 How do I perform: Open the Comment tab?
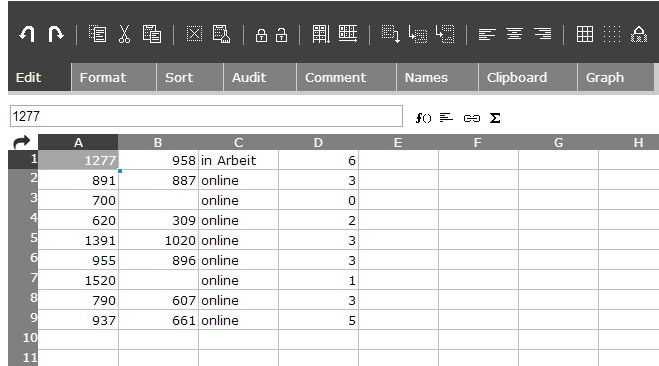[346, 77]
